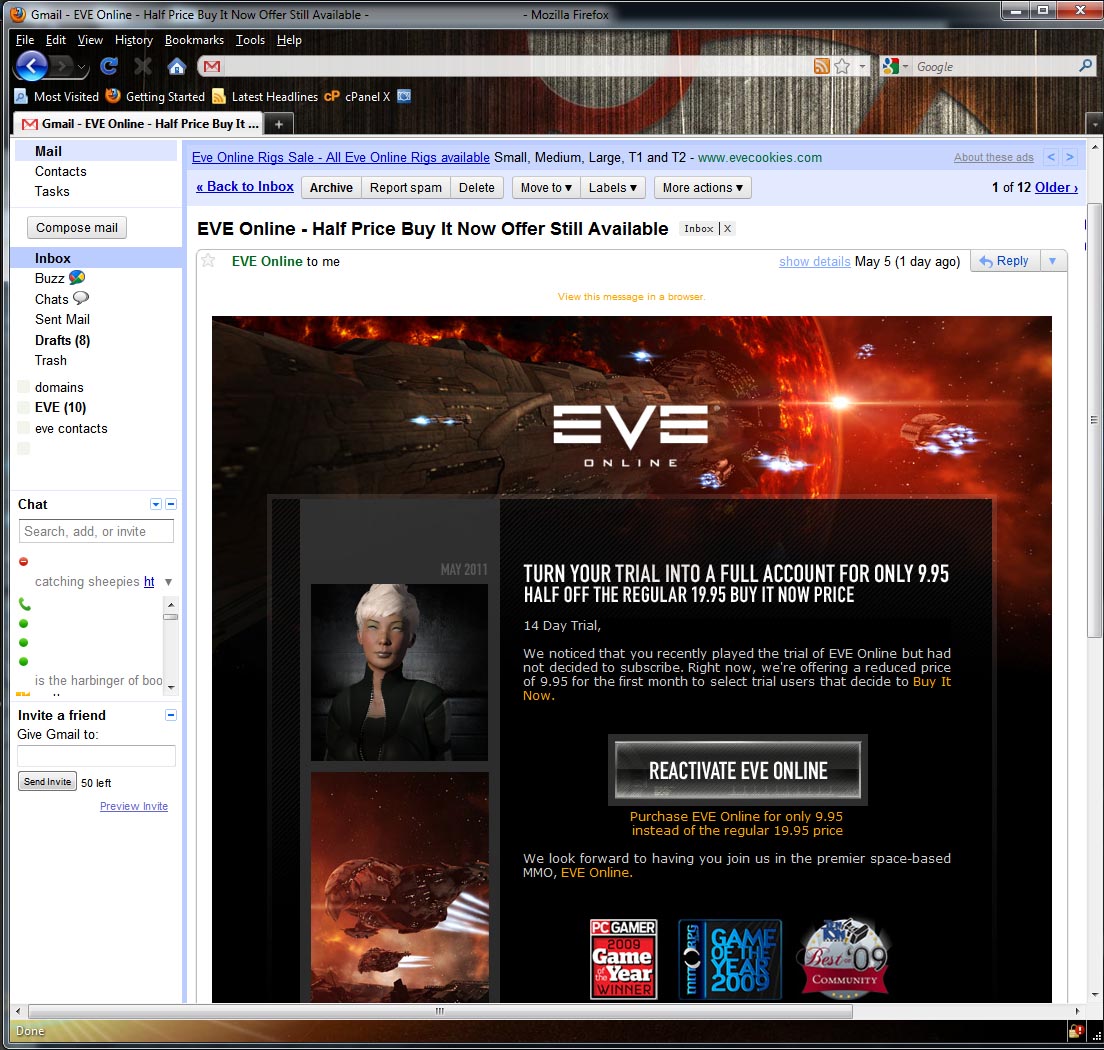Click the Reactivate EVE Online banner button

(x=737, y=770)
